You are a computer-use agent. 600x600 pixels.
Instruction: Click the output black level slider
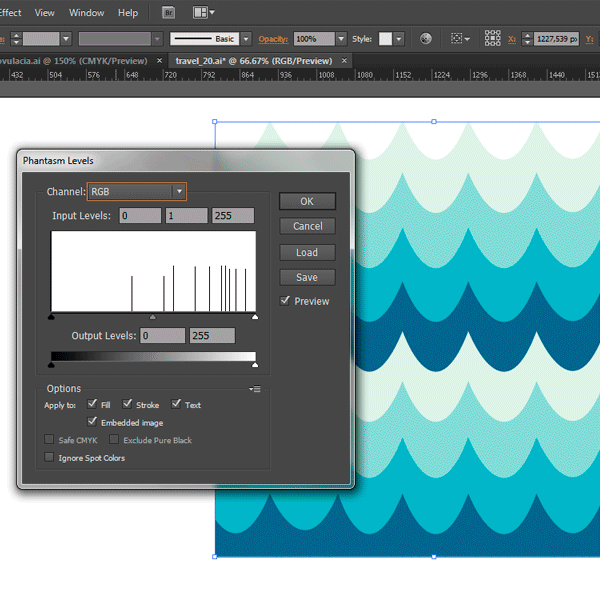click(x=51, y=365)
